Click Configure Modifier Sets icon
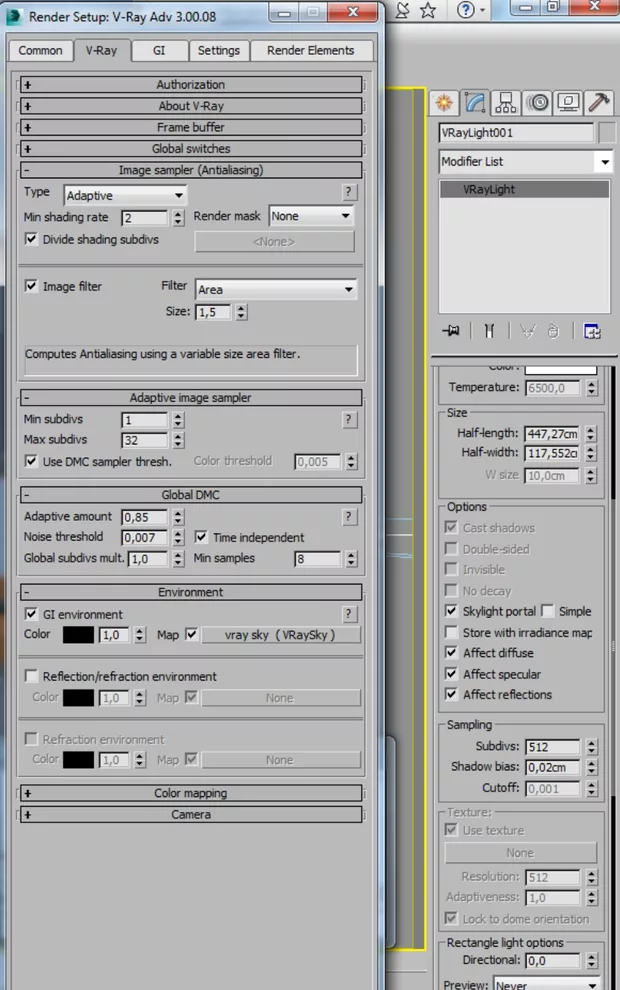 point(592,331)
